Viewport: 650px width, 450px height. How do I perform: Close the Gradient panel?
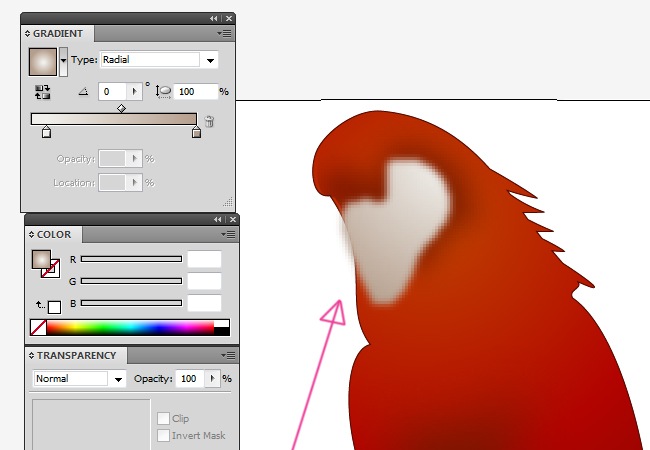[x=229, y=18]
